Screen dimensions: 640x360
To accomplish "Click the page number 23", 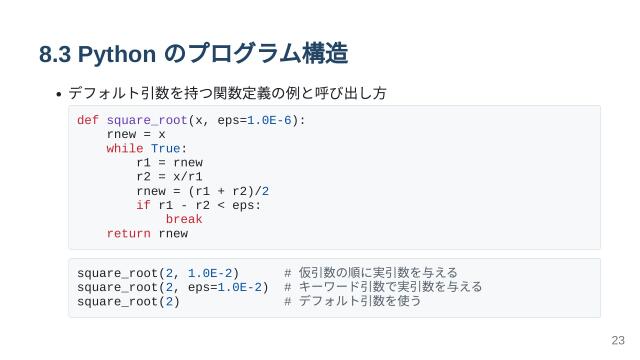I will [x=618, y=340].
